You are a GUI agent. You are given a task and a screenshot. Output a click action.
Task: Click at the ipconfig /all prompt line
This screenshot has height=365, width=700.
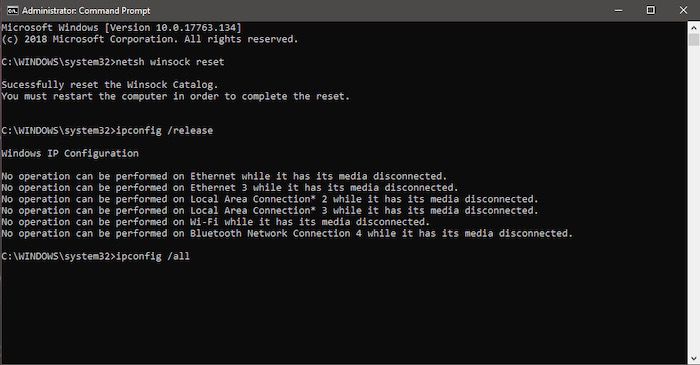point(96,257)
